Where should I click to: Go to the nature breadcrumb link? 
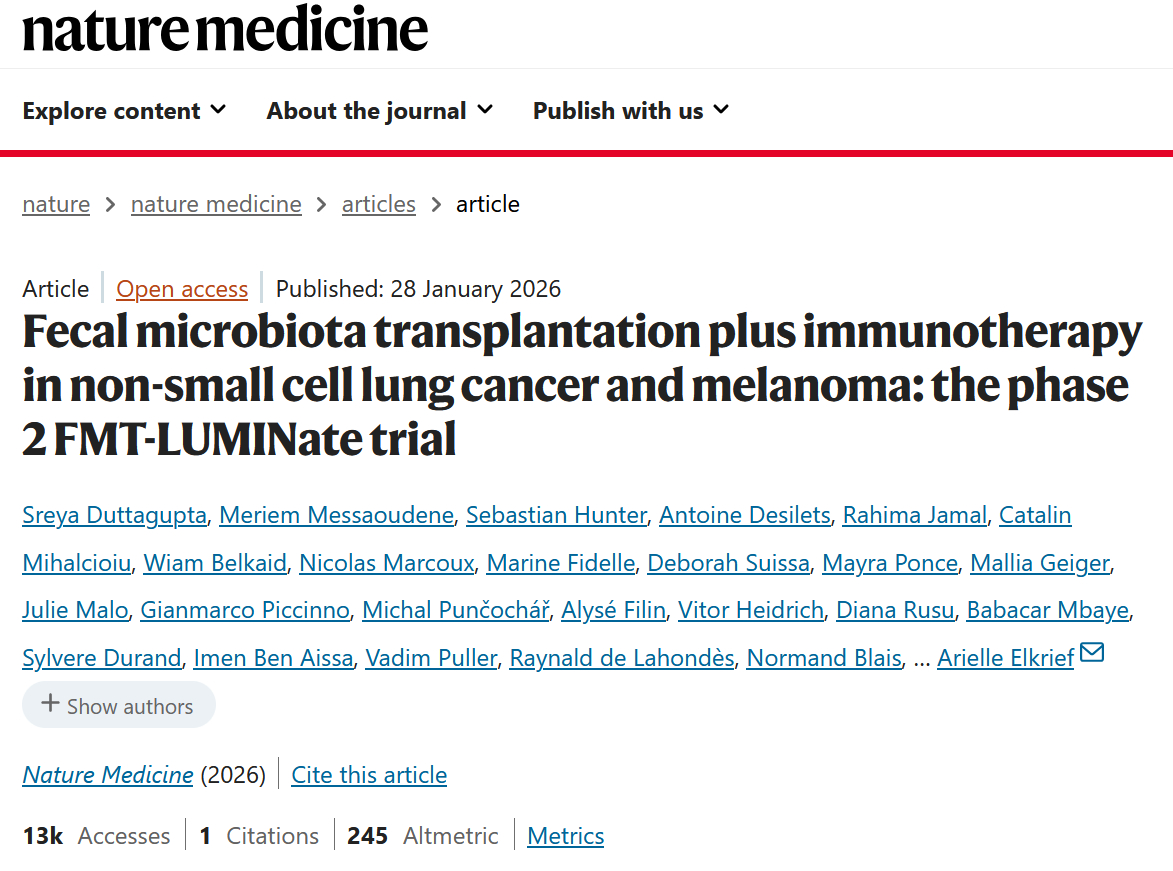click(56, 204)
